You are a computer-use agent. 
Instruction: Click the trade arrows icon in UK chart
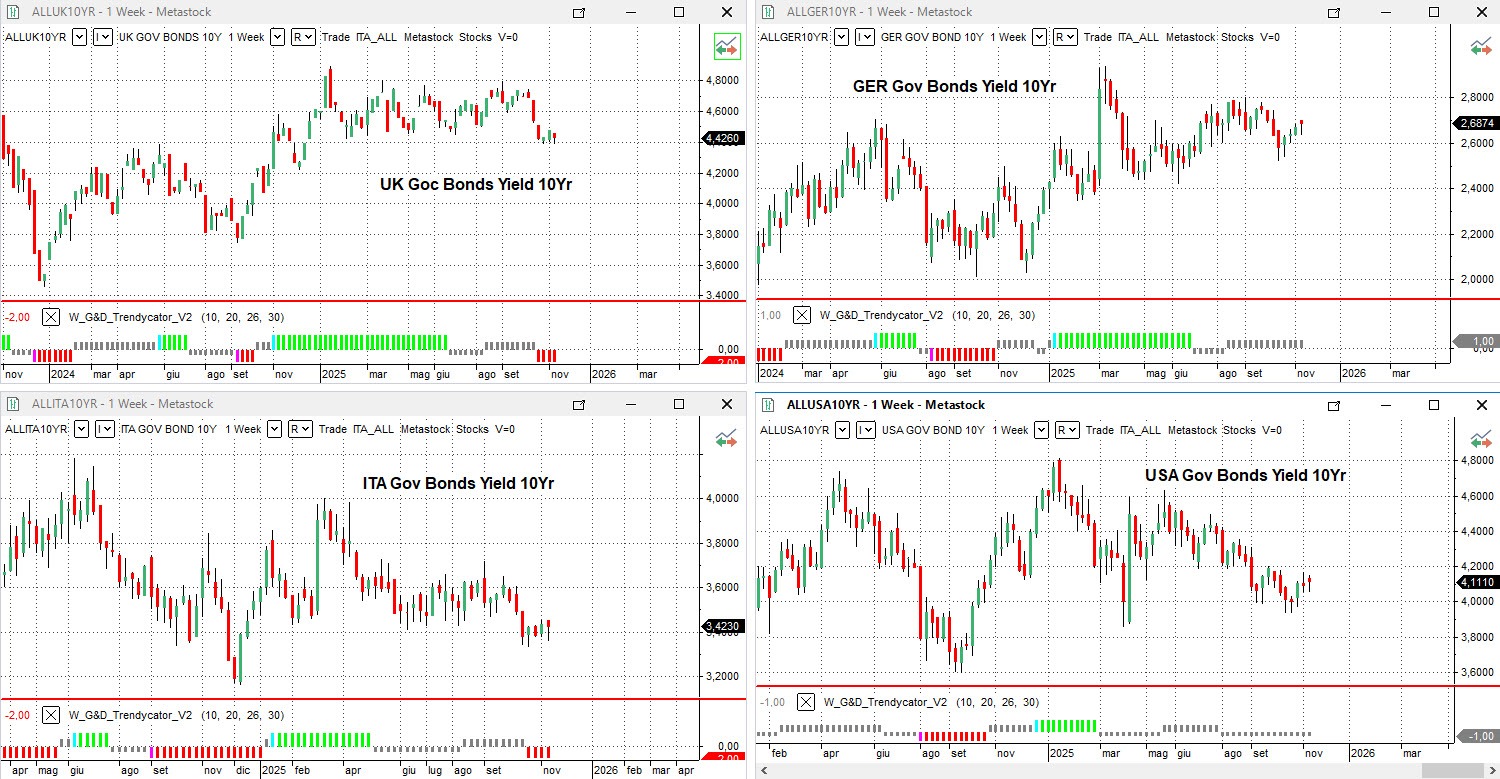[726, 46]
